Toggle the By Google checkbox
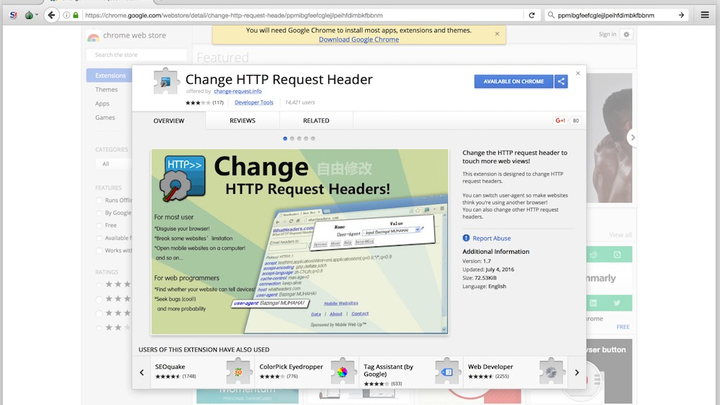The width and height of the screenshot is (720, 405). pyautogui.click(x=99, y=213)
